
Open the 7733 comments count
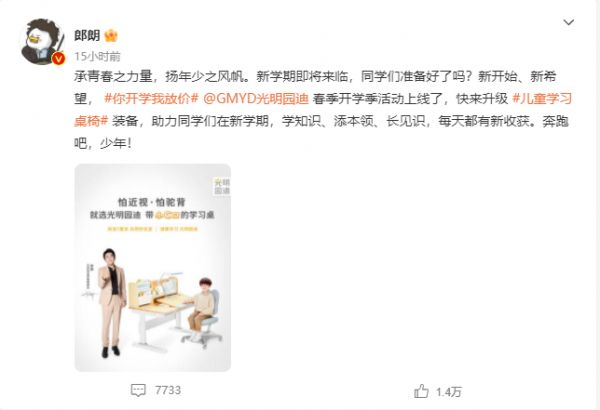pyautogui.click(x=168, y=390)
